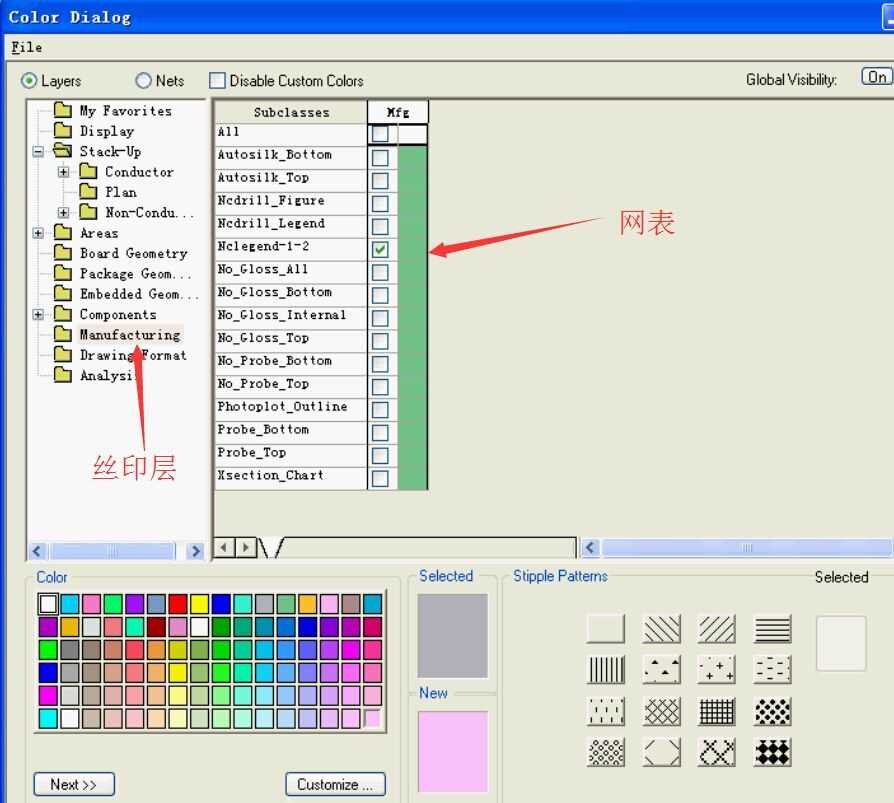Pick the yellow color swatch in the top row
Image resolution: width=894 pixels, height=803 pixels.
click(200, 604)
